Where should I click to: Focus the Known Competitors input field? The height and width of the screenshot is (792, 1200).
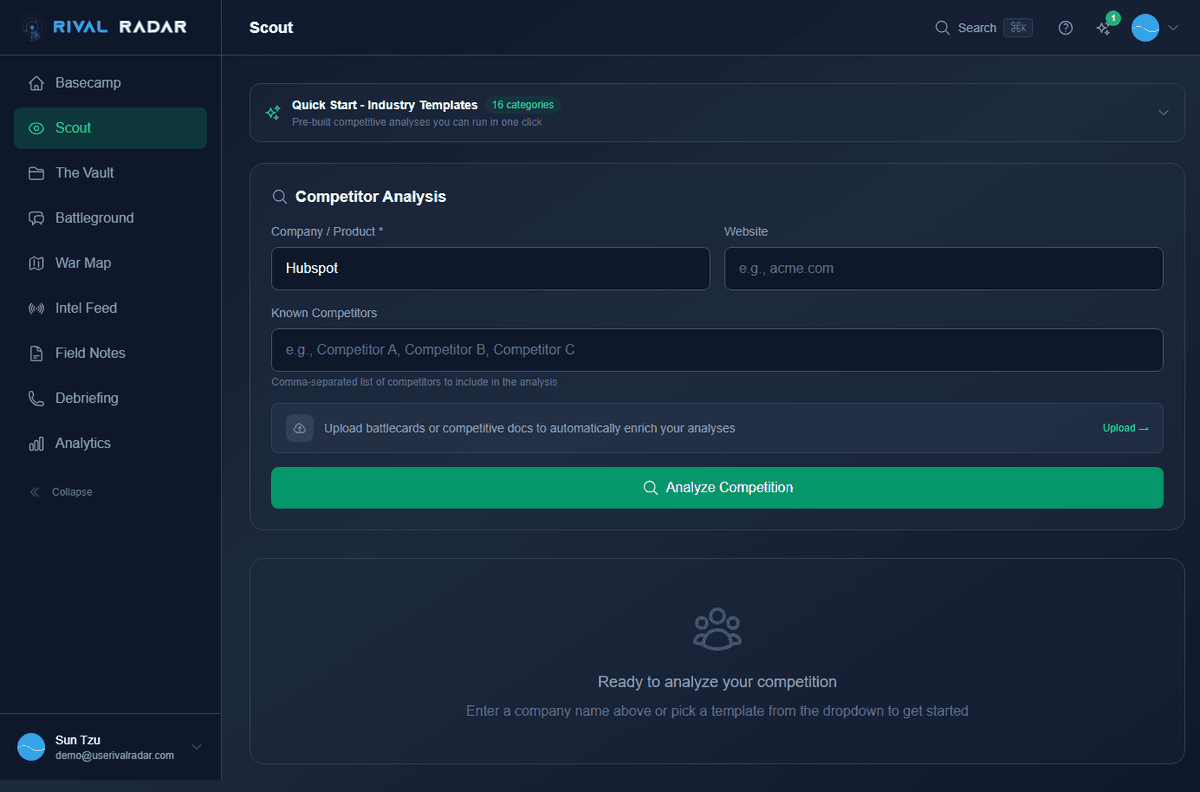[x=717, y=350]
